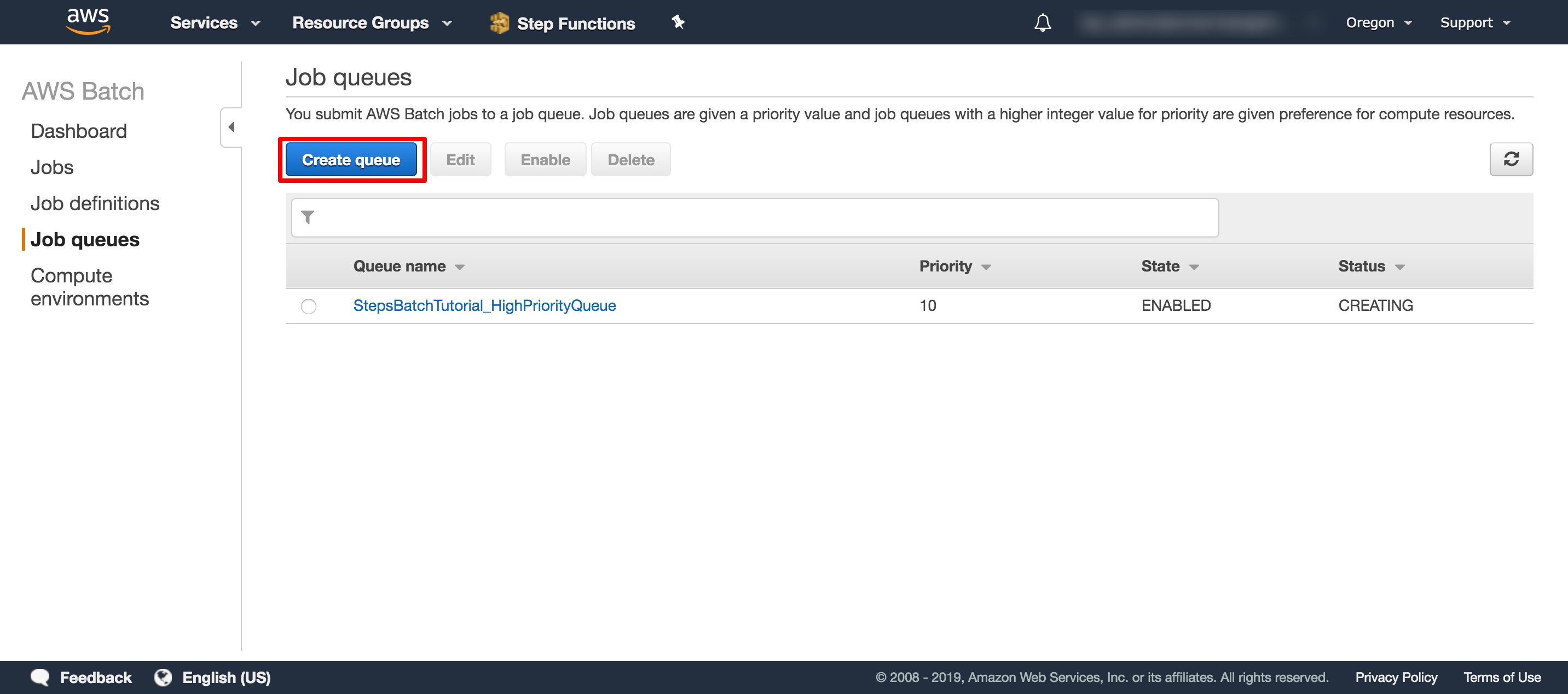The width and height of the screenshot is (1568, 694).
Task: Click the Delete button
Action: click(x=630, y=159)
